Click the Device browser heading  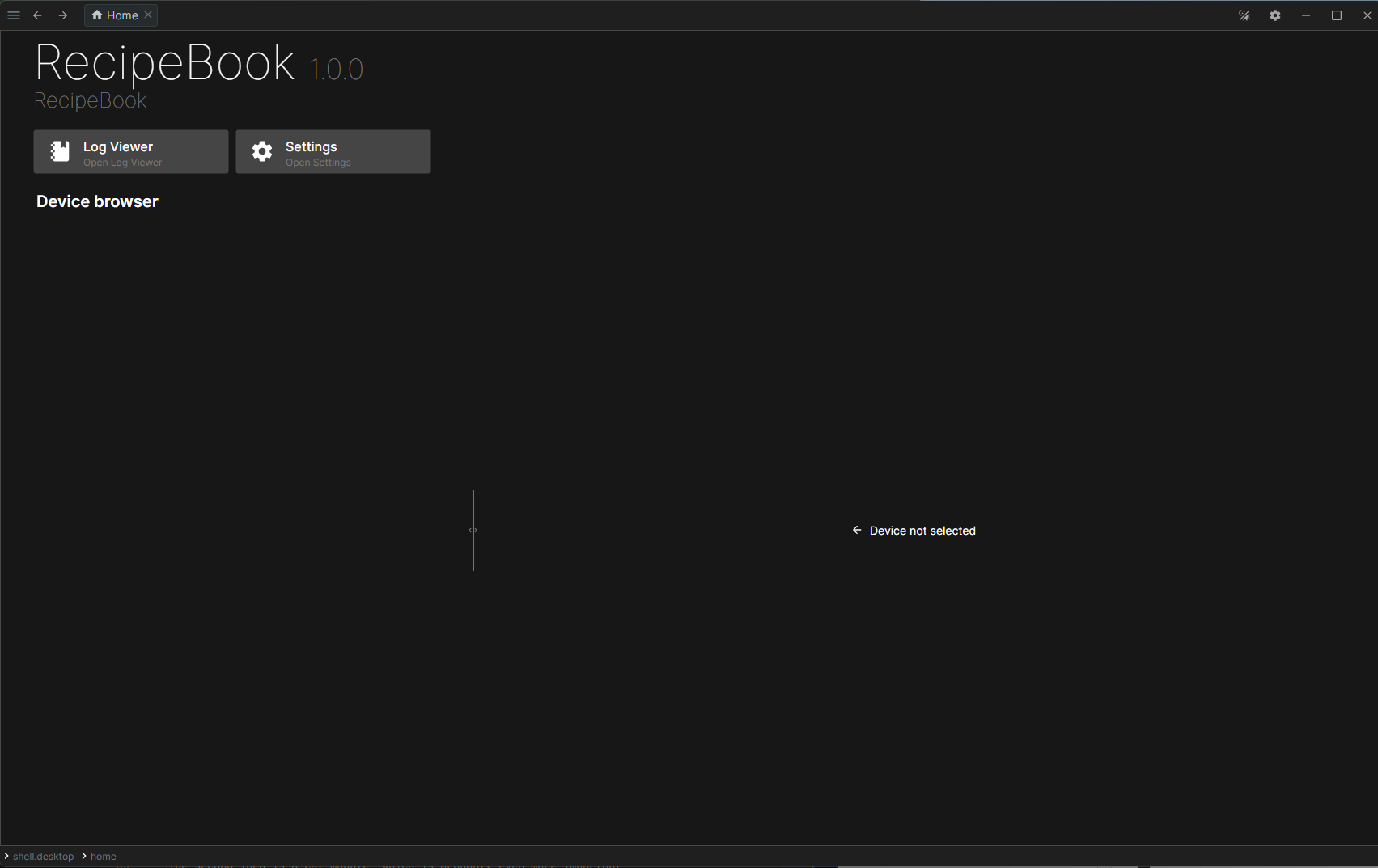97,201
